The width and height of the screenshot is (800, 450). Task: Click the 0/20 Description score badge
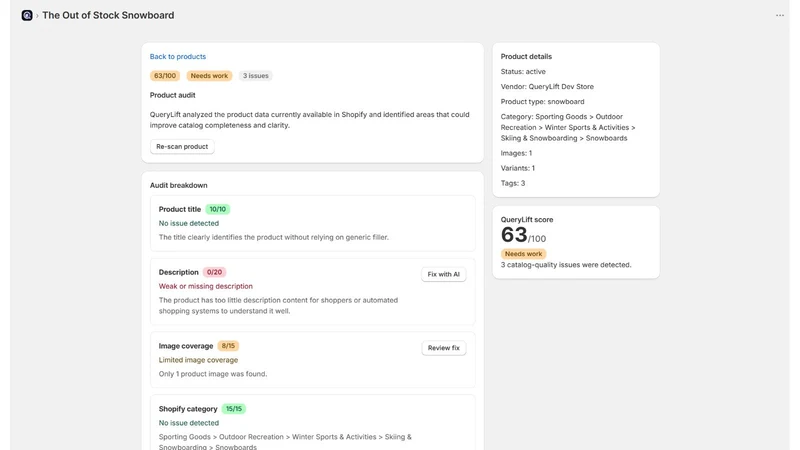click(x=214, y=272)
